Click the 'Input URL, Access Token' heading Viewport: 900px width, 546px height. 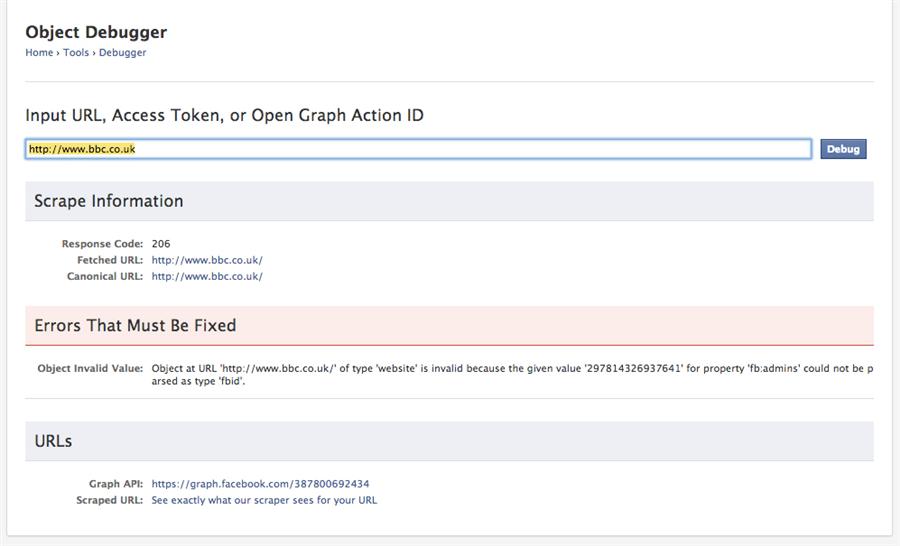(224, 115)
